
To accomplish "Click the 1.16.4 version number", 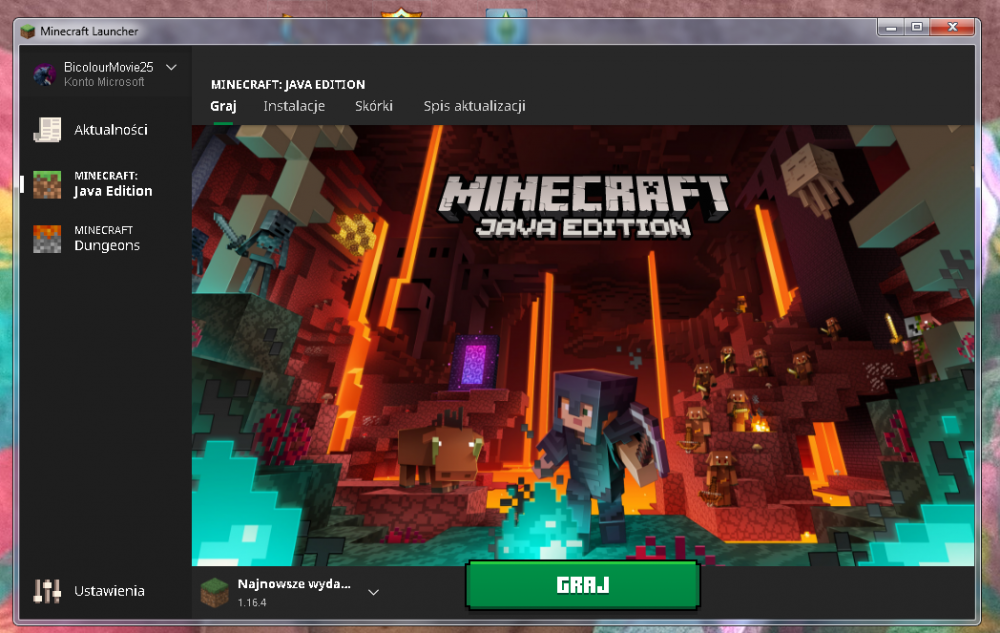I will tap(252, 602).
